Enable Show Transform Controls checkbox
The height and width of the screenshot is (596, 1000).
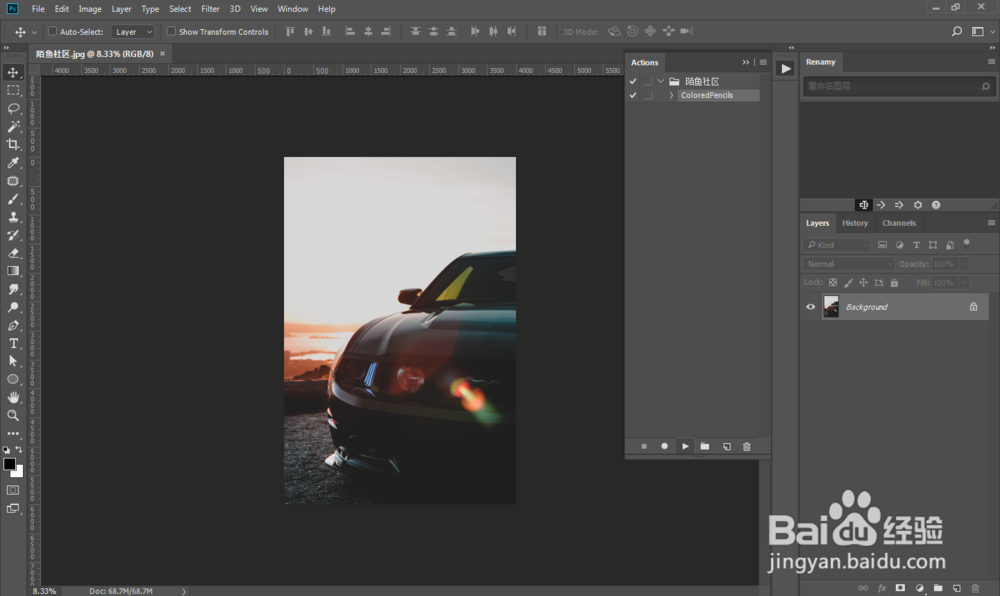point(171,31)
